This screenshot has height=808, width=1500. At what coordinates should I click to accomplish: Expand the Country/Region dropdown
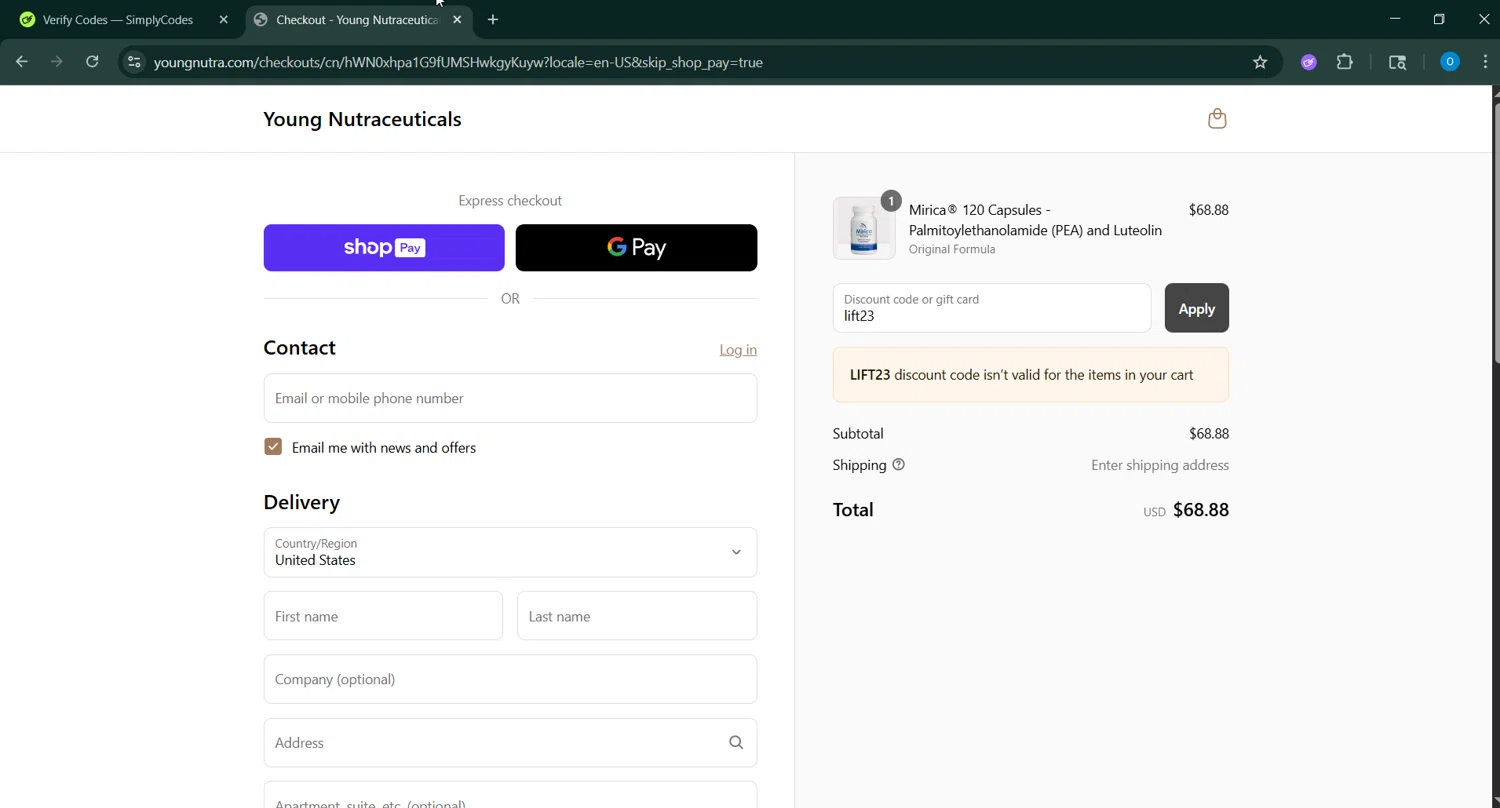510,552
